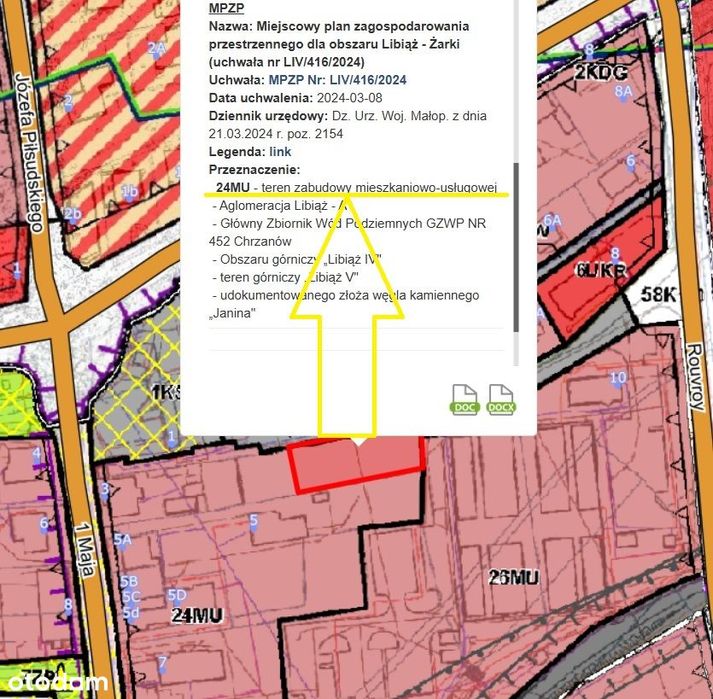Viewport: 713px width, 699px height.
Task: Click address point 3
Action: coord(105,489)
